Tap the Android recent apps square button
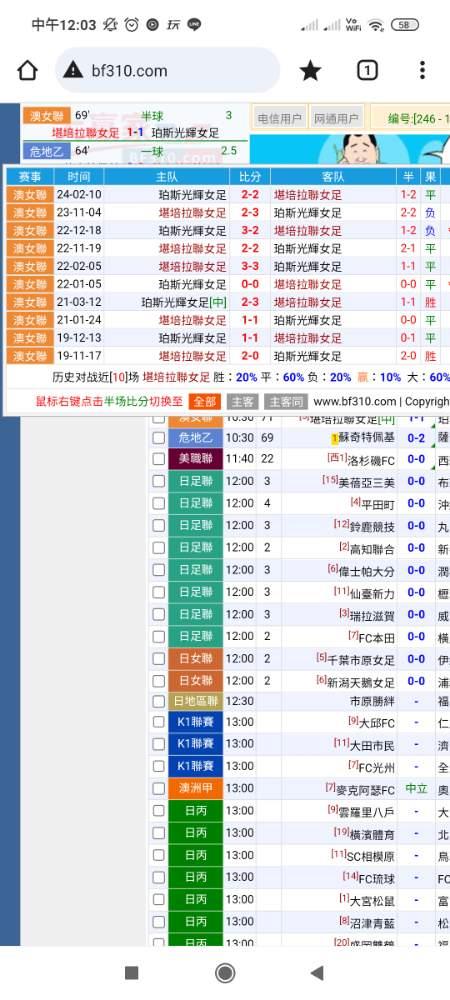Image resolution: width=450 pixels, height=1000 pixels. click(x=132, y=973)
